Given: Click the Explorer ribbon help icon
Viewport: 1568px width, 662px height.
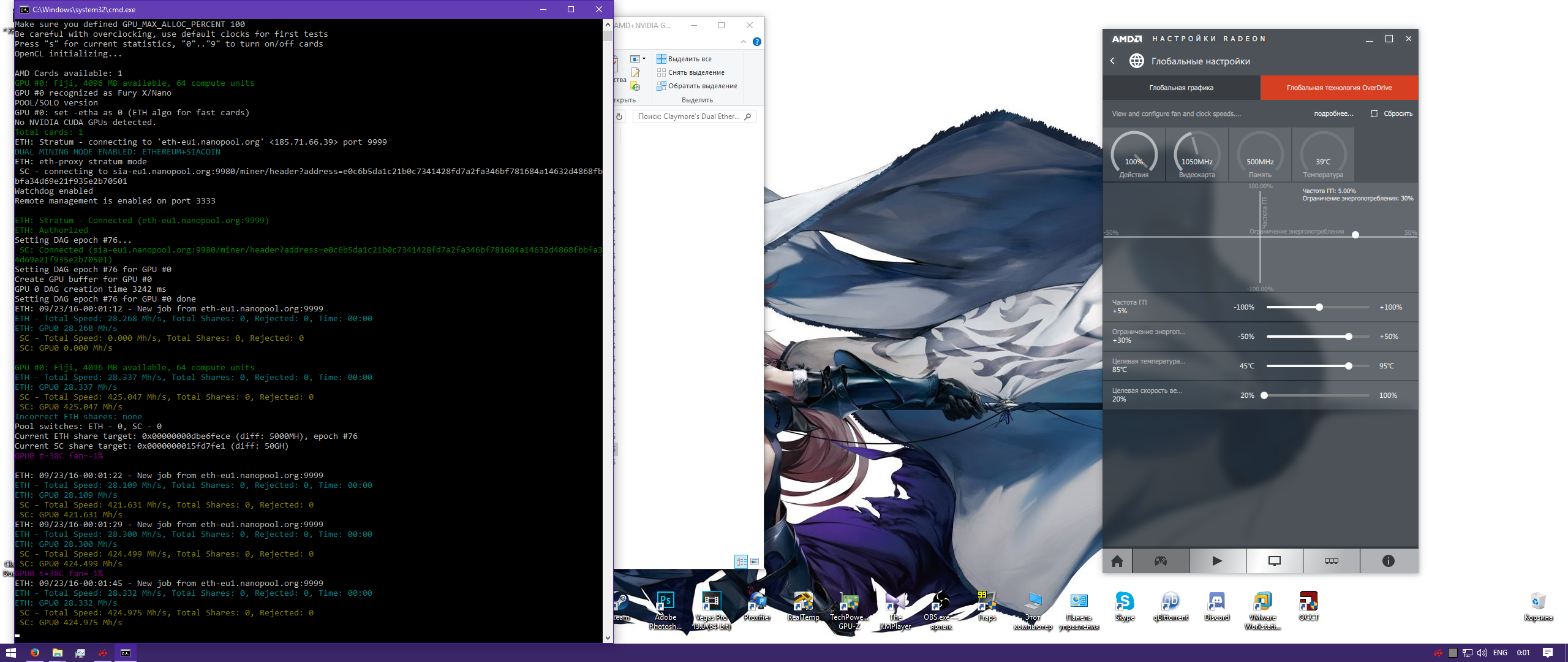Looking at the screenshot, I should (x=757, y=42).
